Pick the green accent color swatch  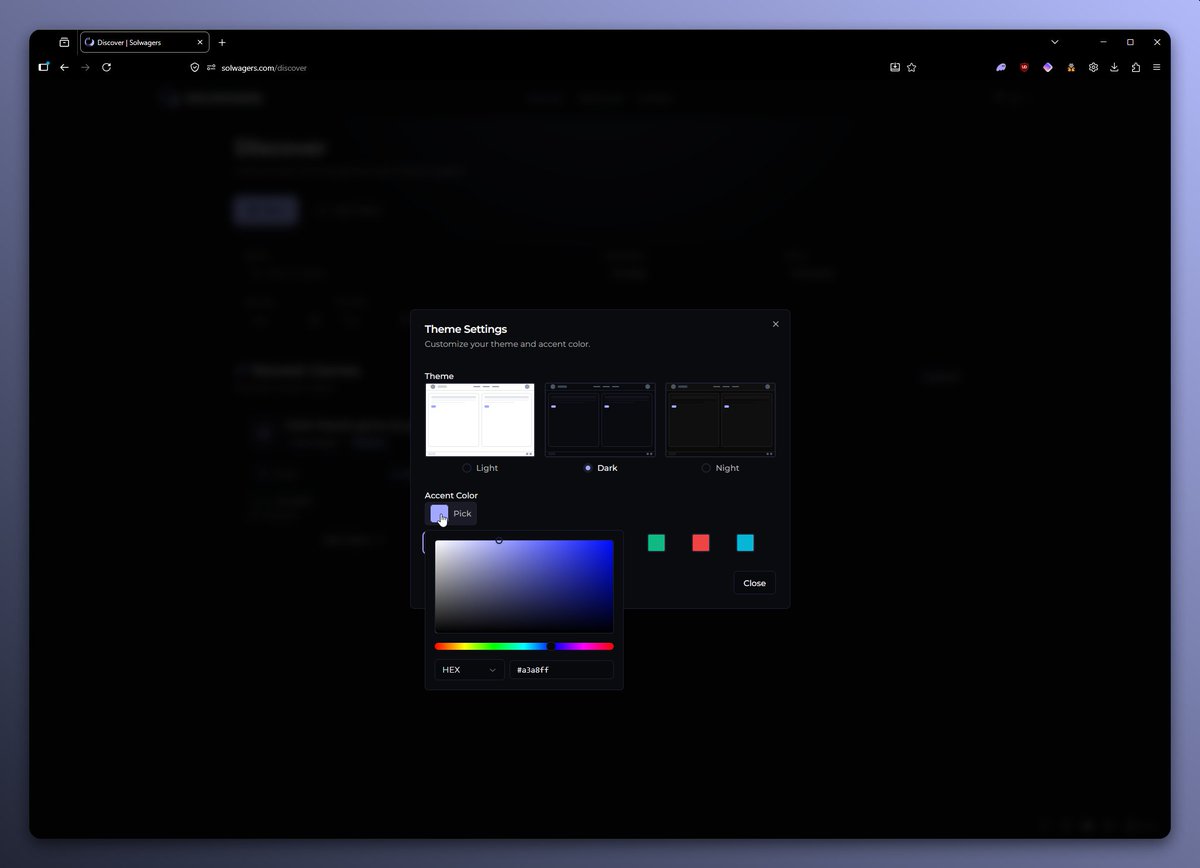pos(656,543)
